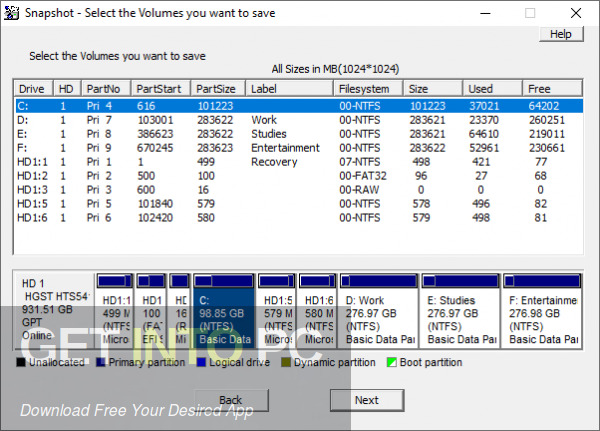Select the 100 MB EFI partition block
Image resolution: width=600 pixels, height=431 pixels.
151,310
